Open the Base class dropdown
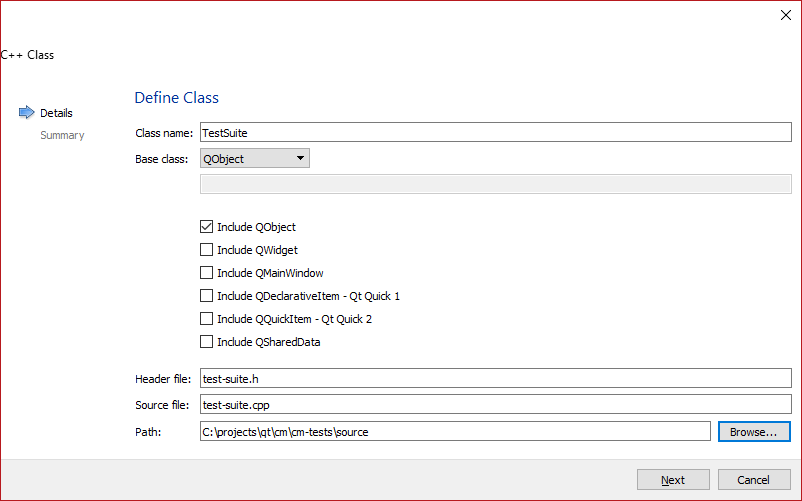Screen dimensions: 802x501 255,158
